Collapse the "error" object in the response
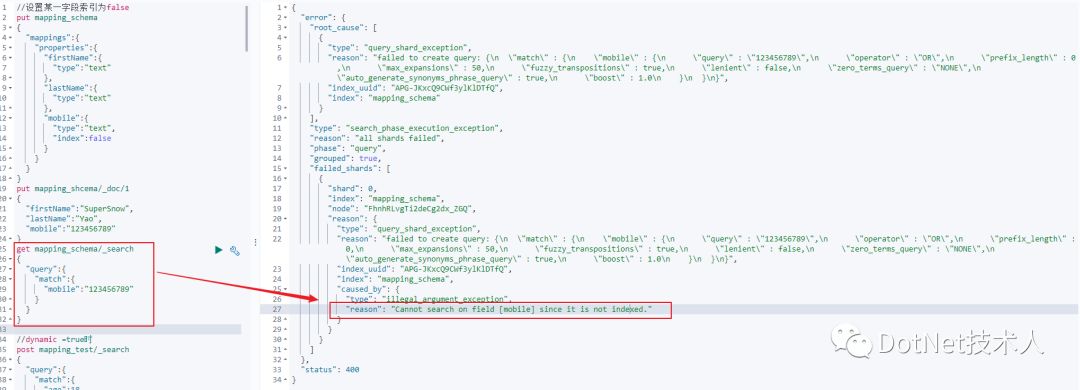This screenshot has width=1080, height=390. tap(286, 17)
